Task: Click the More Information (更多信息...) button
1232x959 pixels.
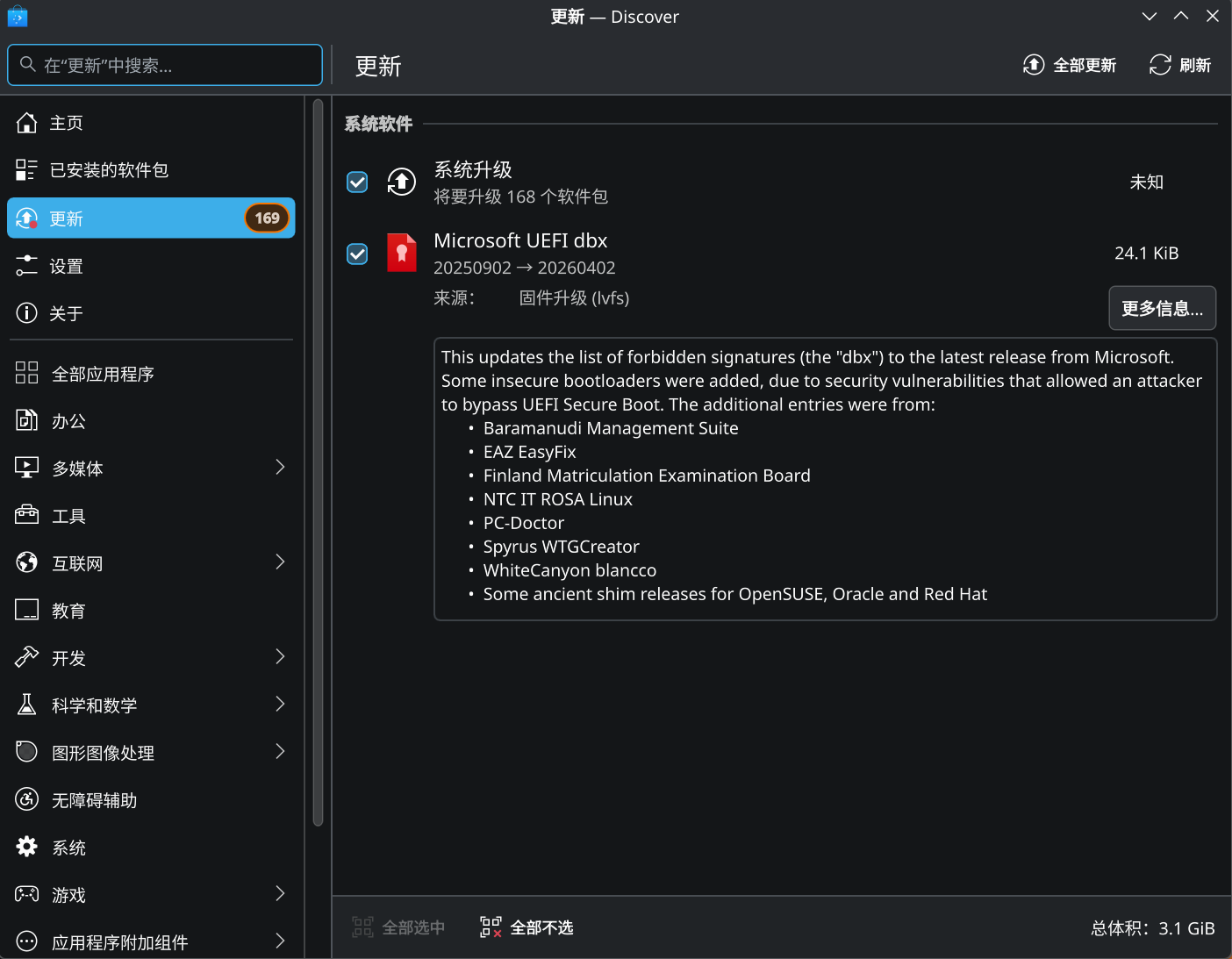Action: [1162, 308]
